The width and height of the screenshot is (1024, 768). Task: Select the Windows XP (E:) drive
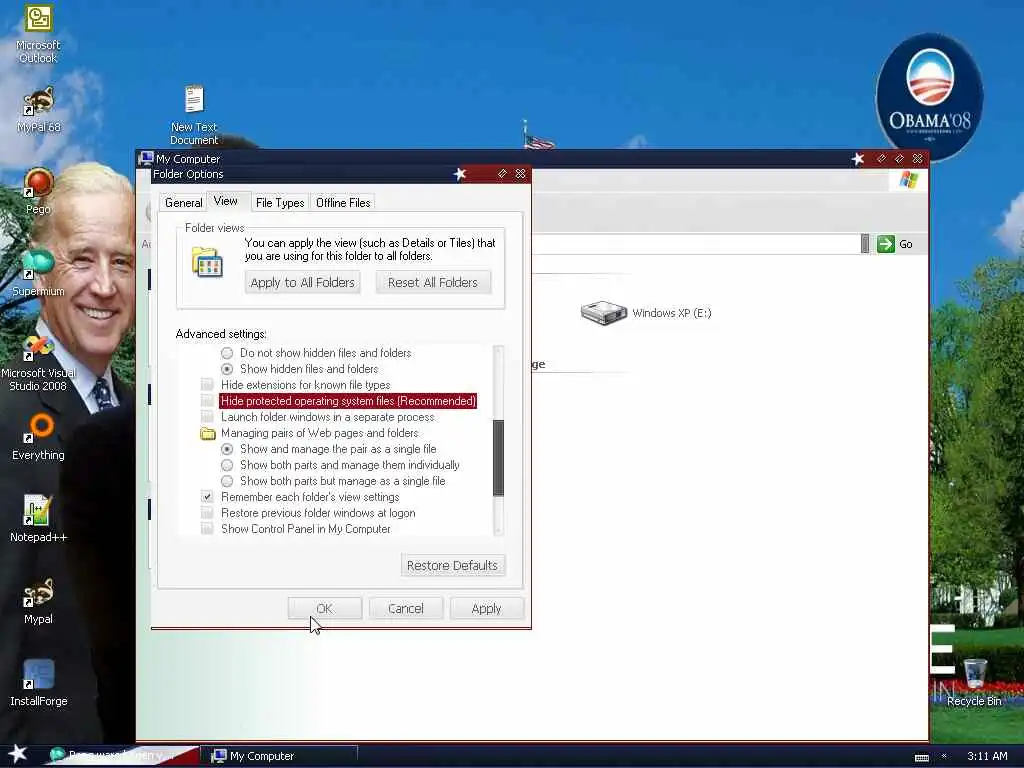pos(646,313)
